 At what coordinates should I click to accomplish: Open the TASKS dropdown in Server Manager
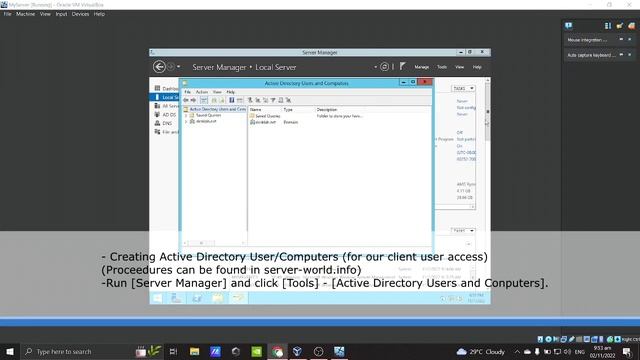pyautogui.click(x=463, y=88)
